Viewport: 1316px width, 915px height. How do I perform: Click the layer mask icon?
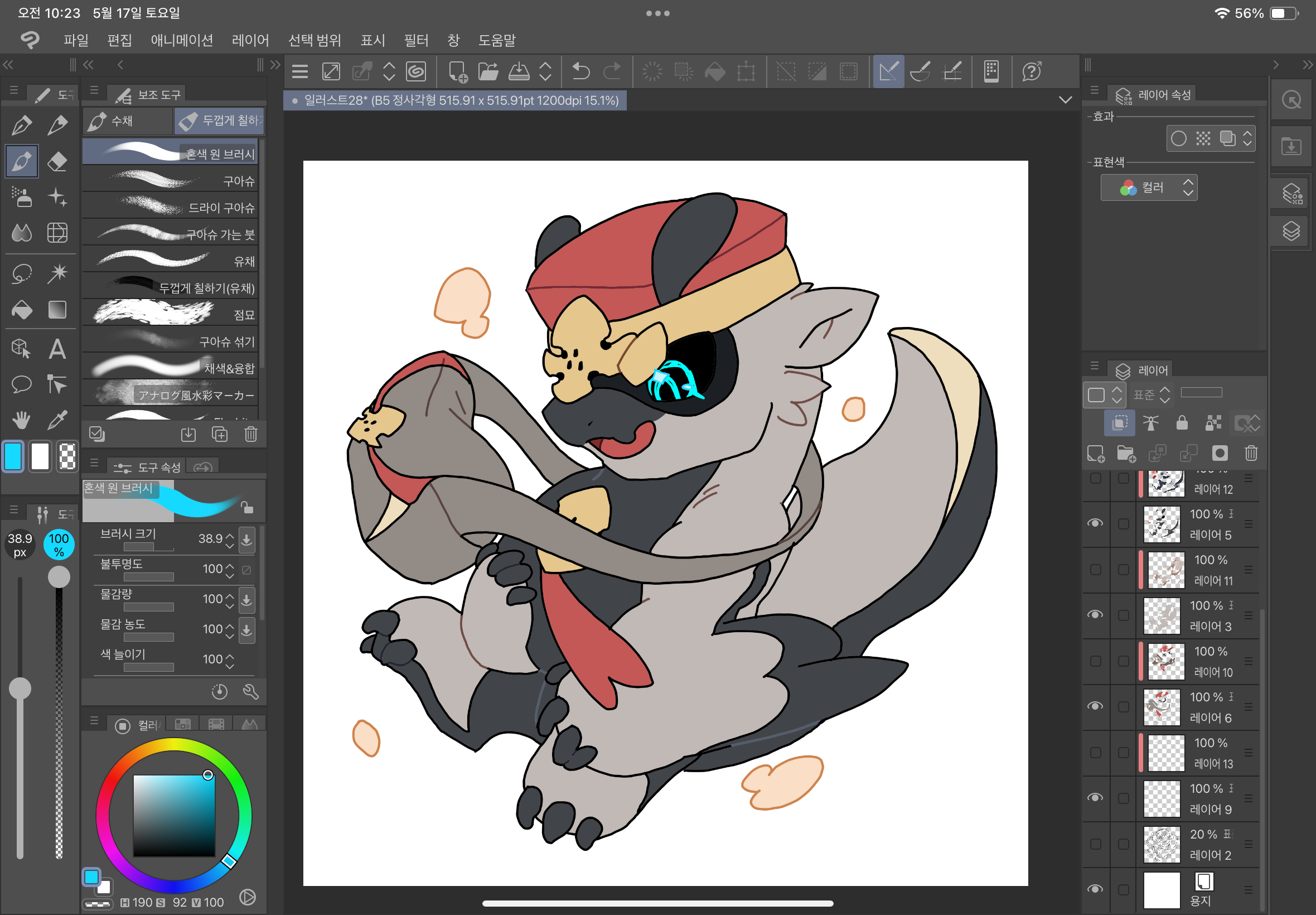[1220, 454]
